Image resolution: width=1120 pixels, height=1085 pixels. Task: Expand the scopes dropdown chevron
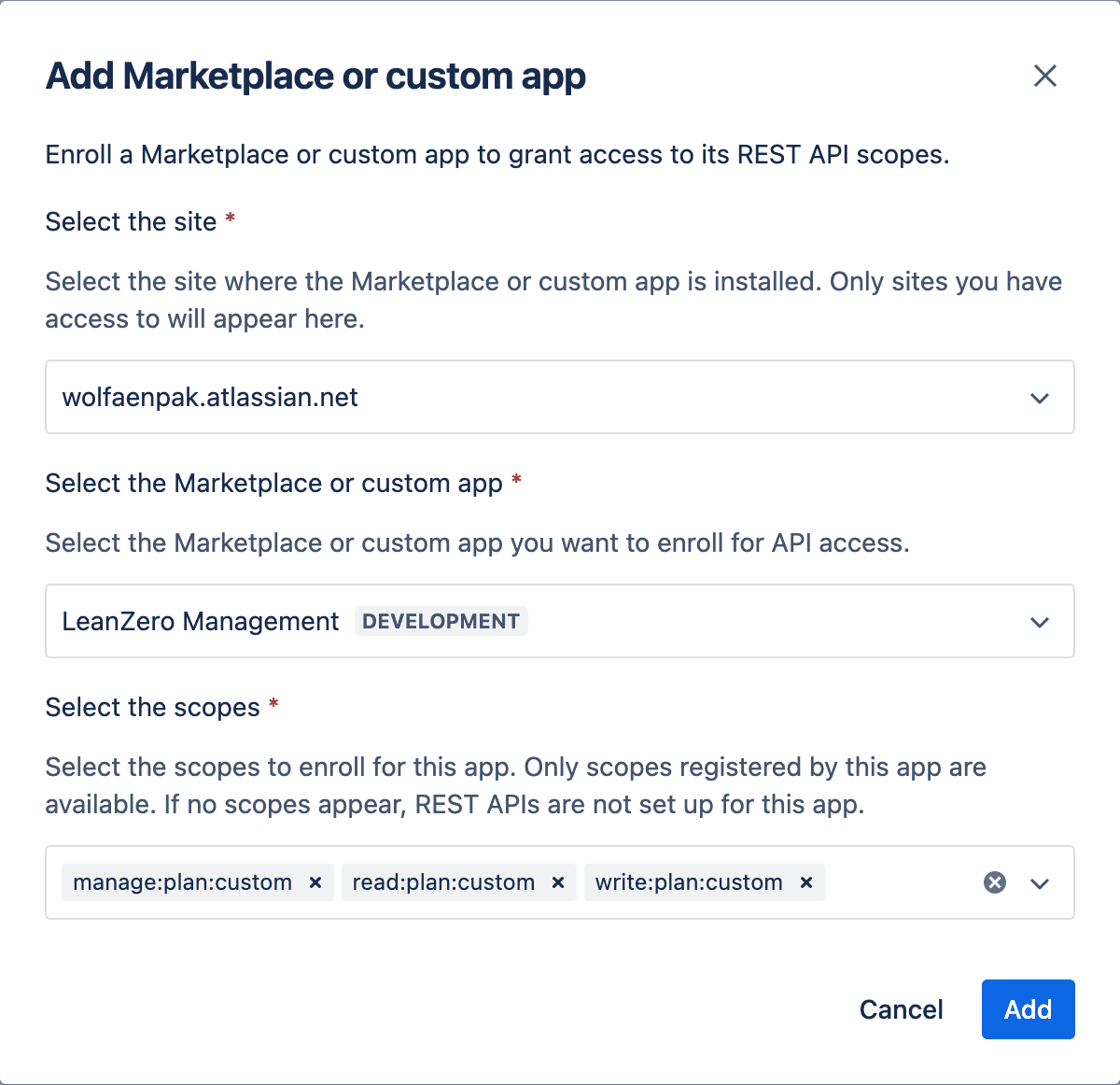[1040, 883]
